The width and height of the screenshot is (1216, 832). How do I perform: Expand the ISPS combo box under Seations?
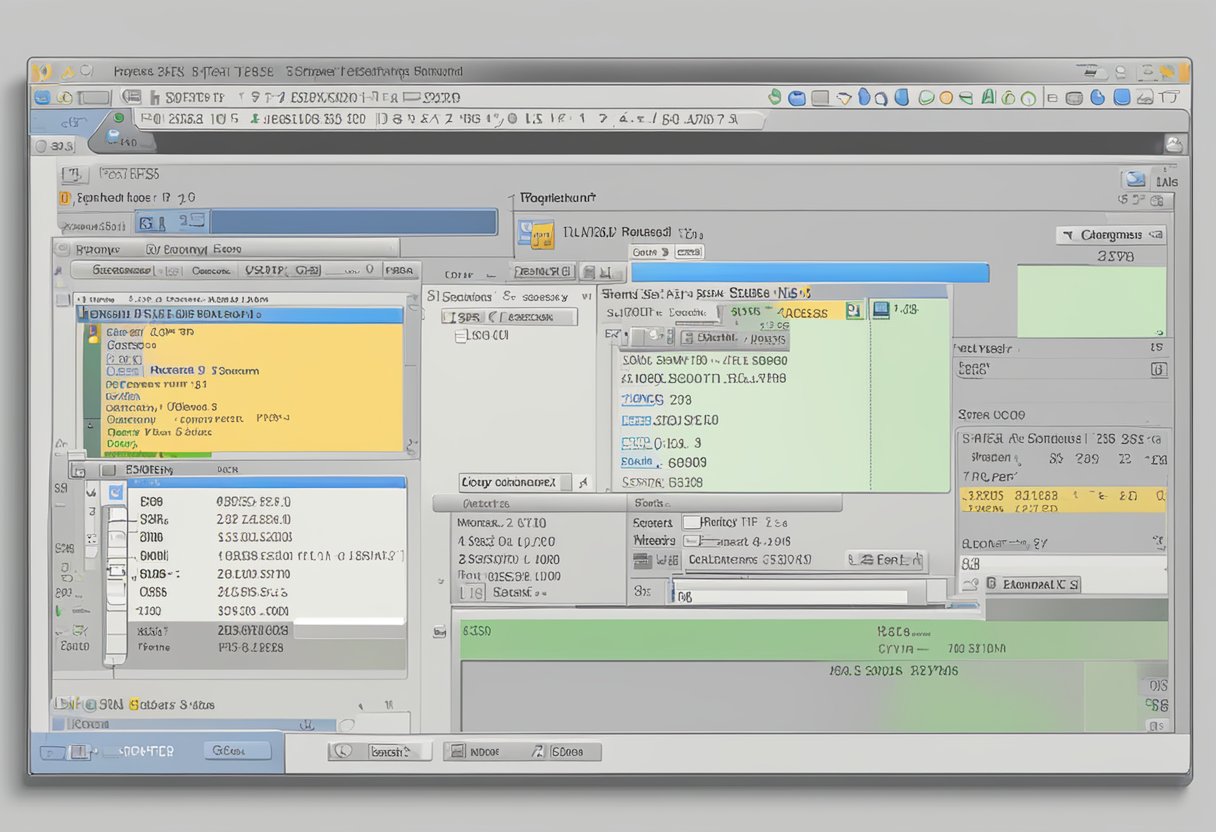click(x=510, y=317)
